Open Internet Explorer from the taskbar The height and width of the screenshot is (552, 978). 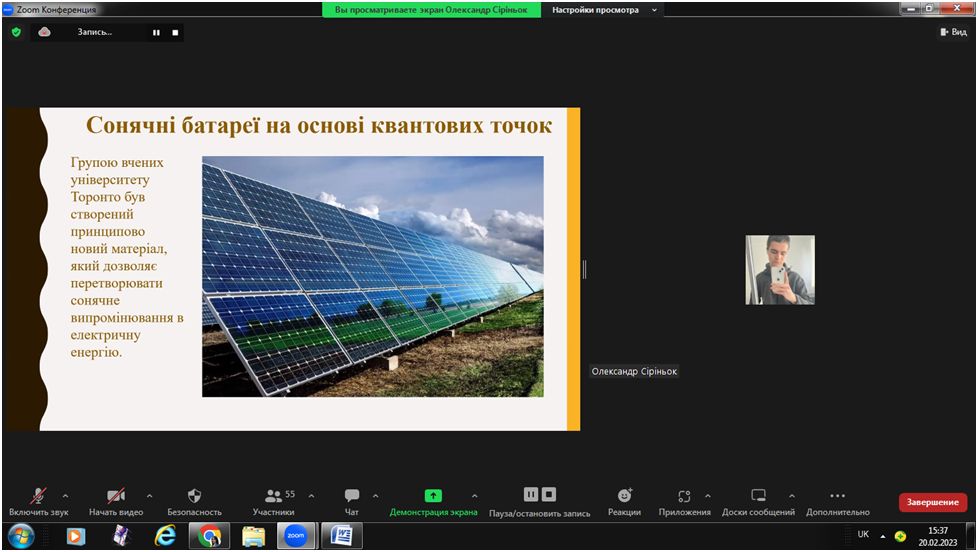[165, 536]
